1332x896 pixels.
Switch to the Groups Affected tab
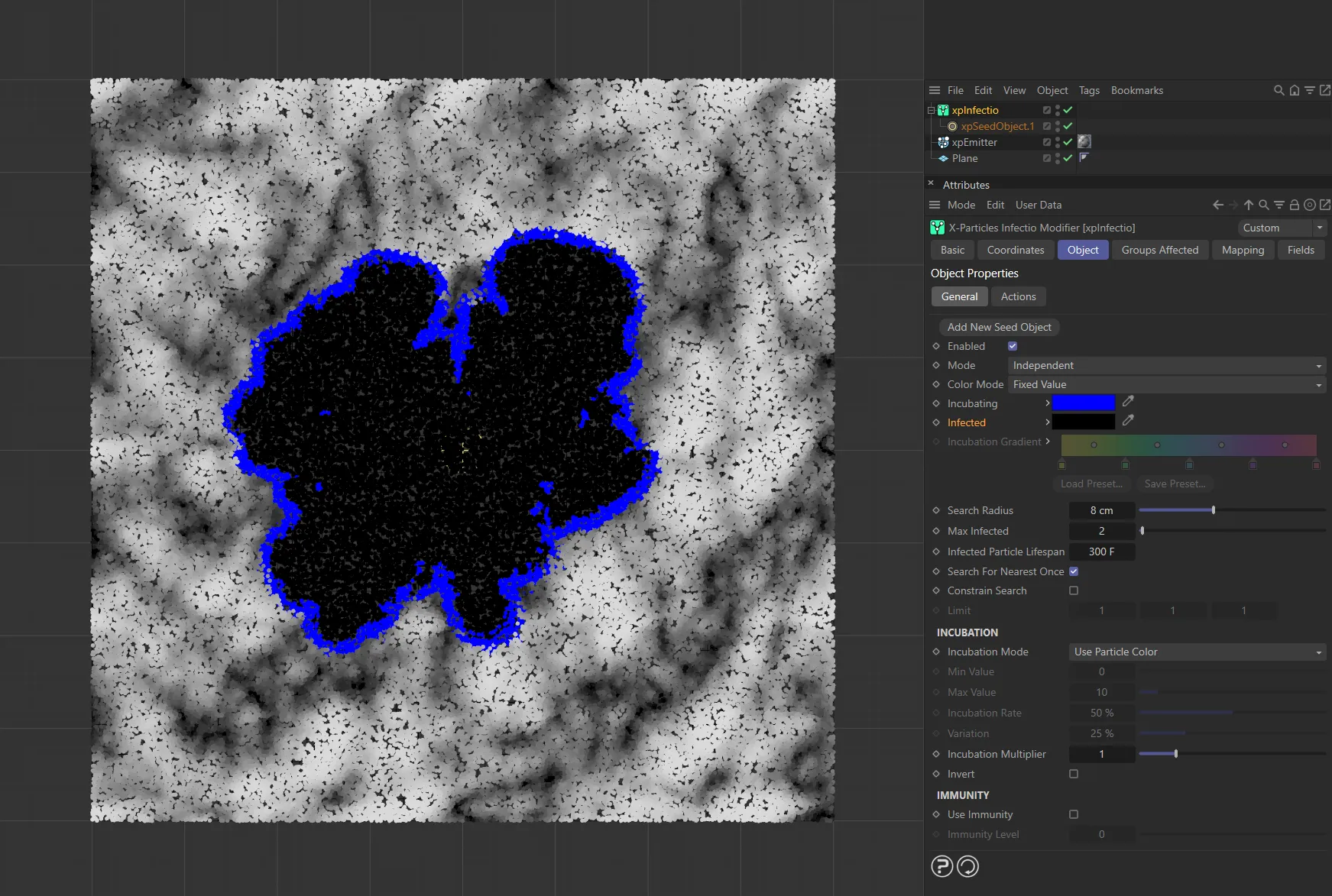point(1160,250)
